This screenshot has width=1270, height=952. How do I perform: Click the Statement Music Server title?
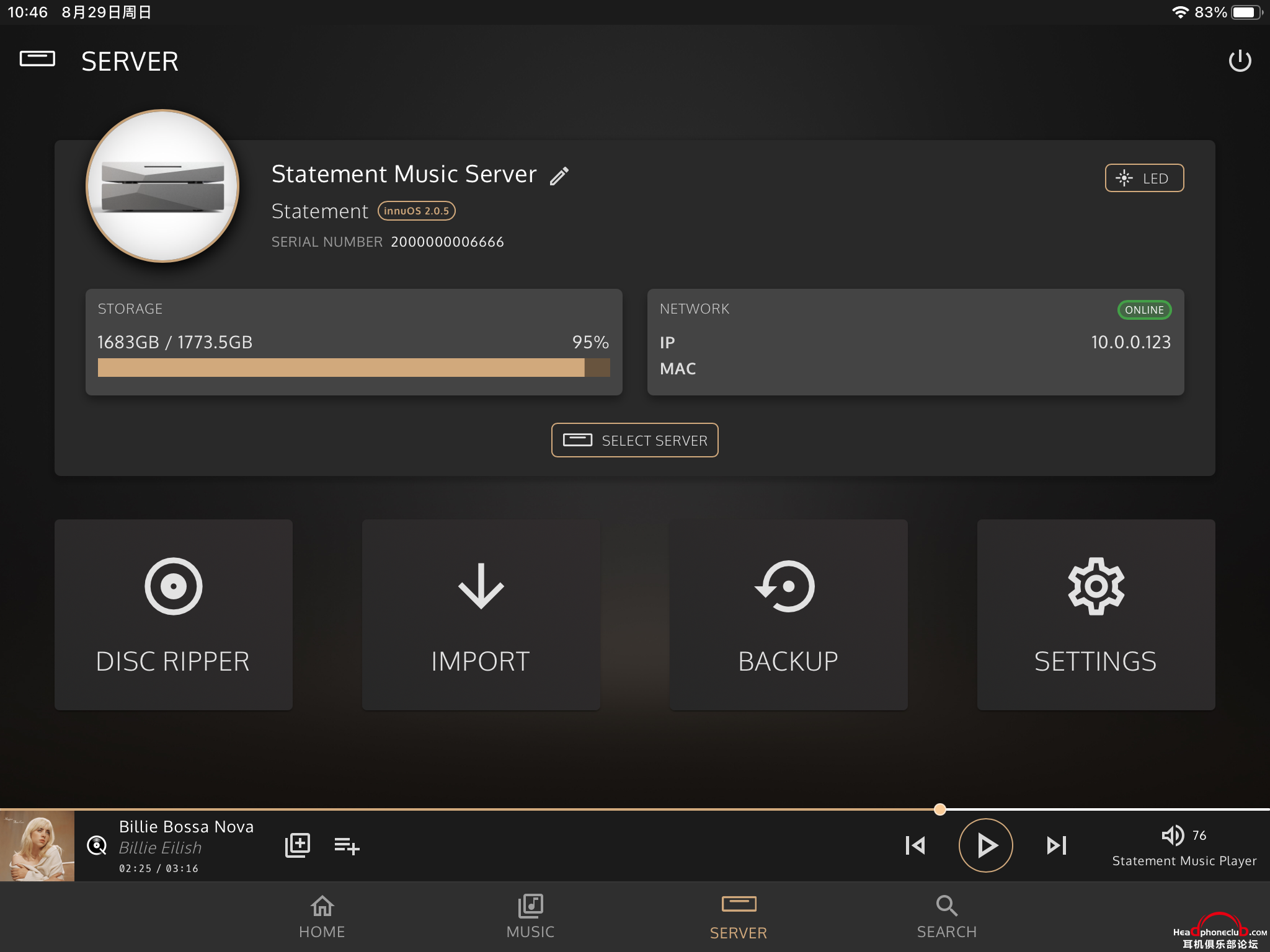404,174
